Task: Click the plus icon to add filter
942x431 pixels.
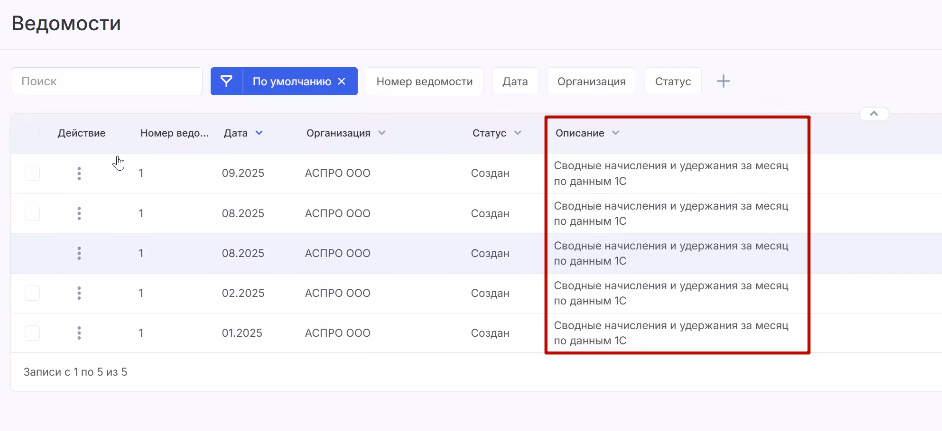Action: click(x=723, y=81)
